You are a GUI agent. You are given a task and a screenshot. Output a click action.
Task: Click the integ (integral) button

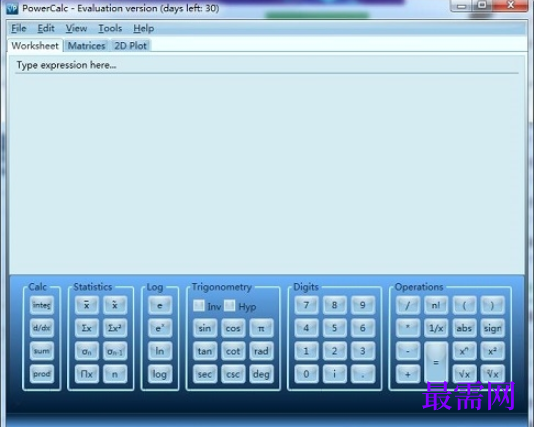[x=42, y=305]
